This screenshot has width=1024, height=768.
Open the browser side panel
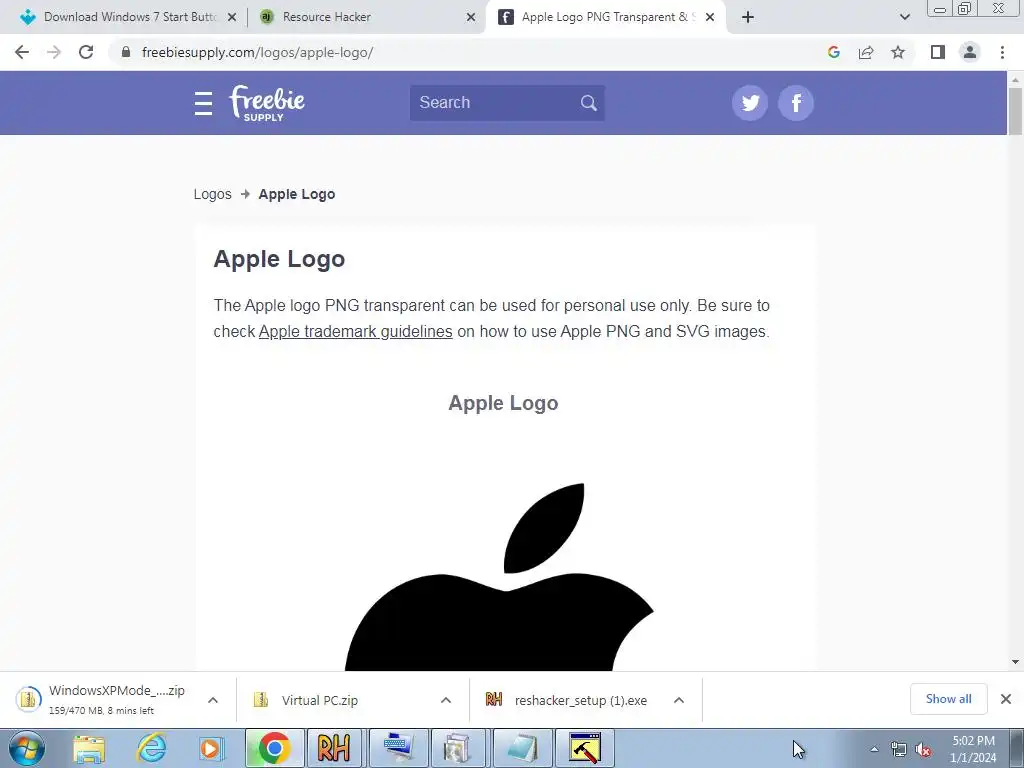pos(938,52)
